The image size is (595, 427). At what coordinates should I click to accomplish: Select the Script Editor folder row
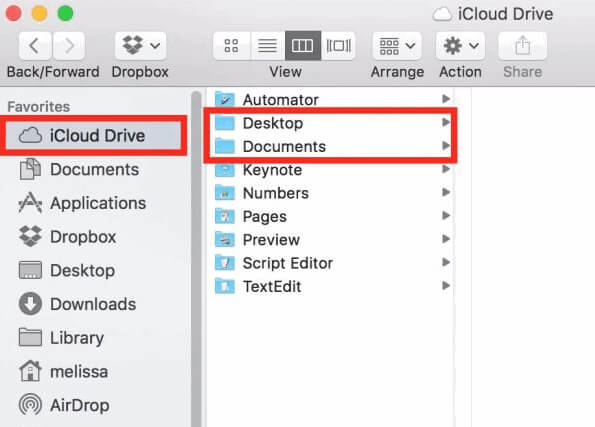331,263
